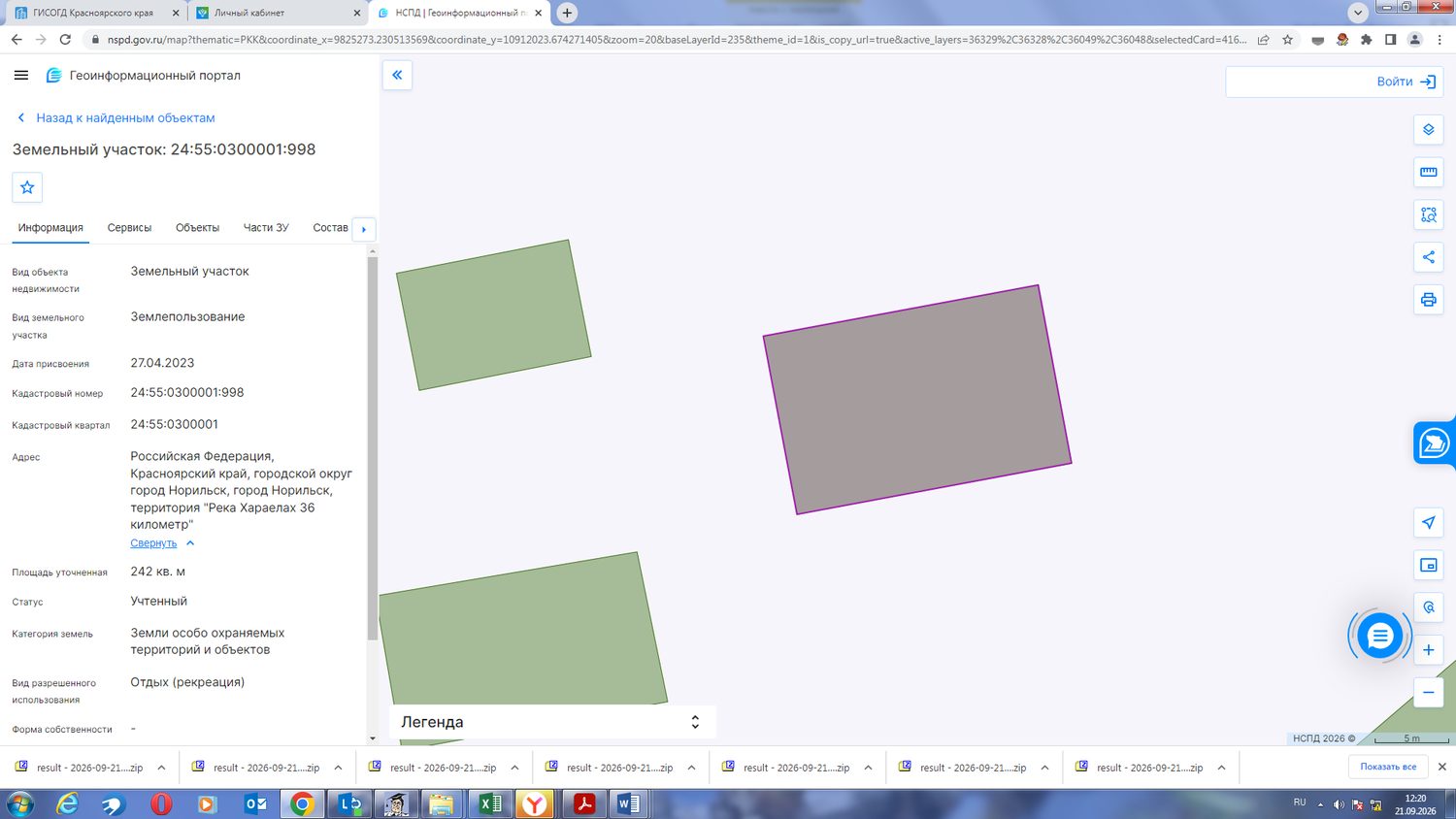This screenshot has width=1456, height=819.
Task: Show more tabs with the right arrow
Action: 364,229
